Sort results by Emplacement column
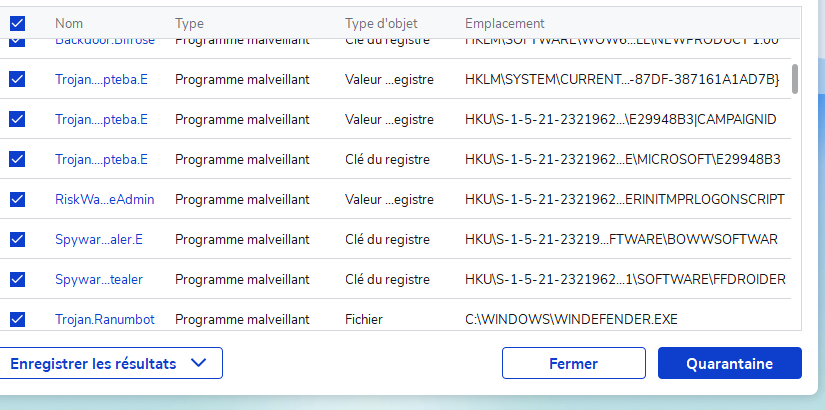 click(504, 22)
